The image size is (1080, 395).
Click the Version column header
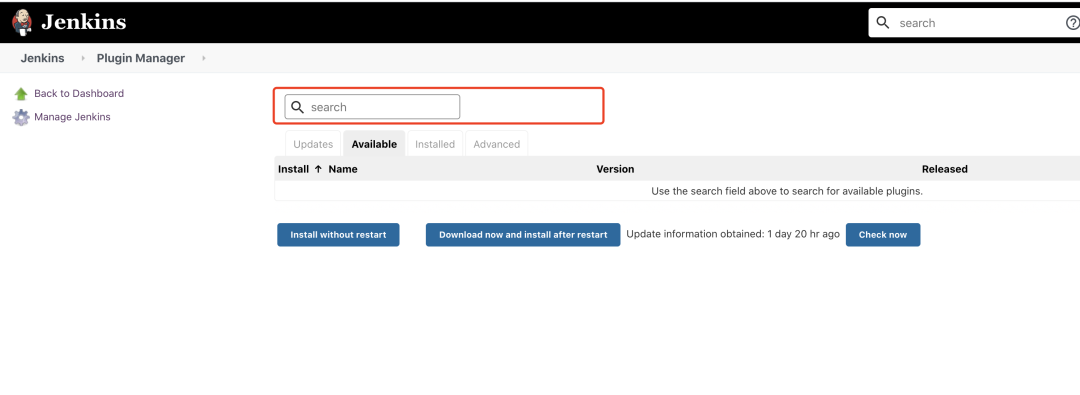click(615, 169)
